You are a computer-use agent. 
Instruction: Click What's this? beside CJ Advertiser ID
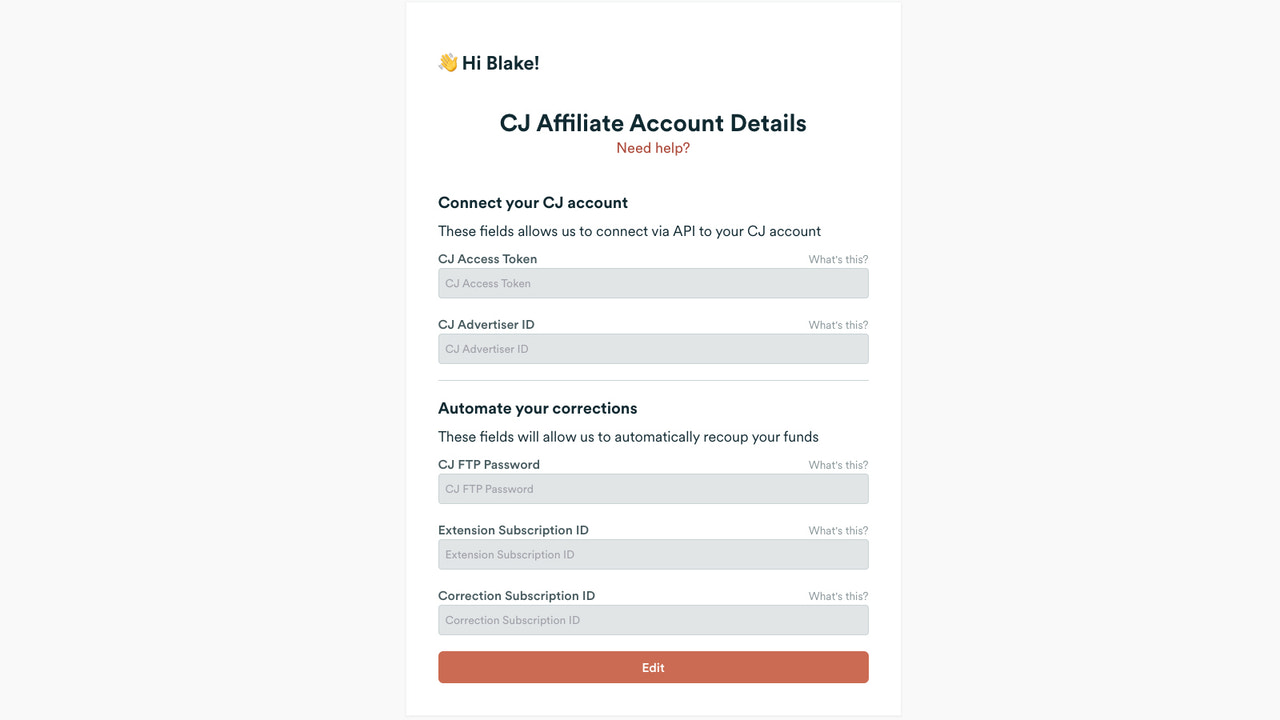tap(838, 324)
